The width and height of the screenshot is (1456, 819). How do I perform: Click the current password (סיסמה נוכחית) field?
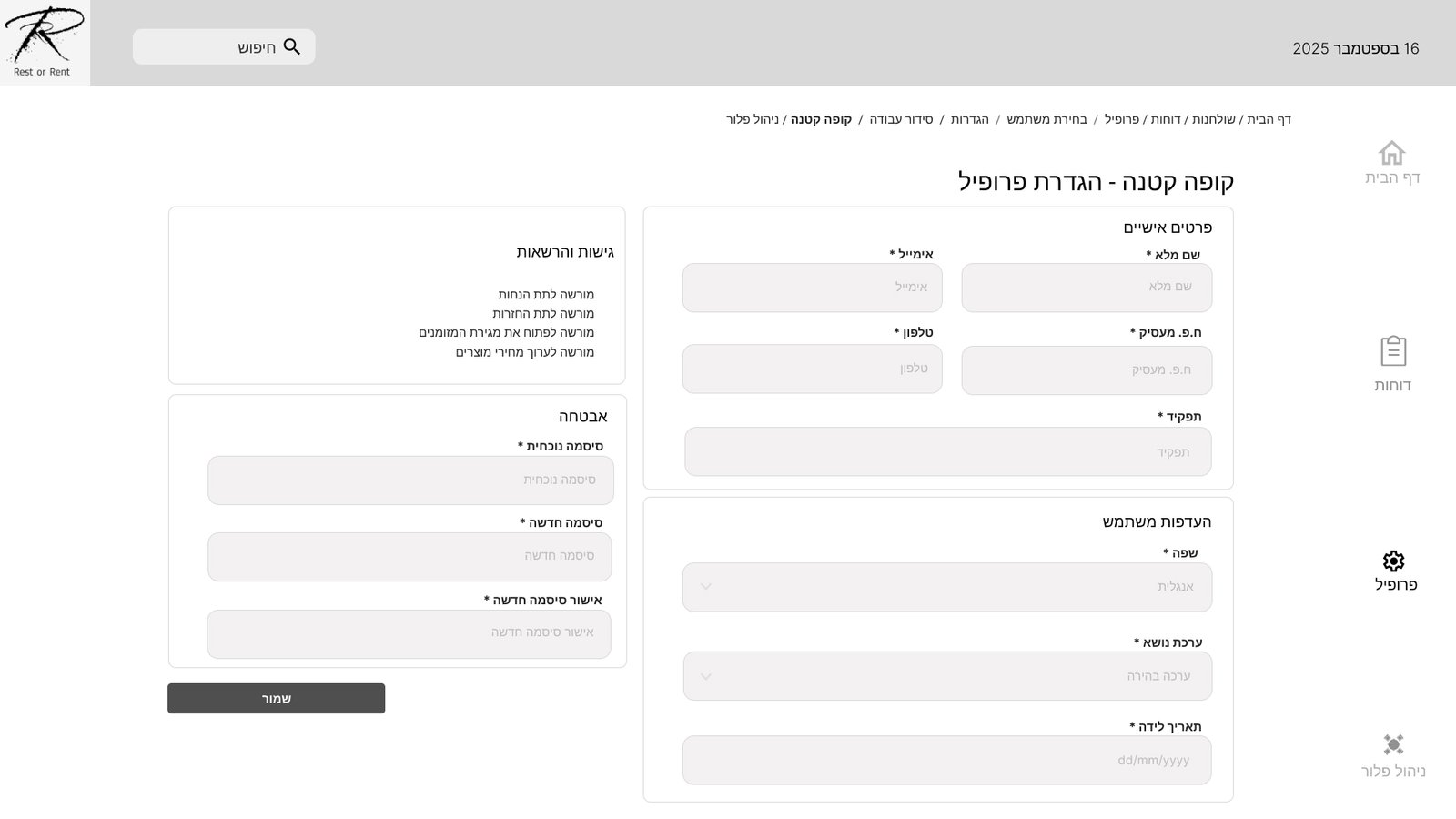point(410,480)
